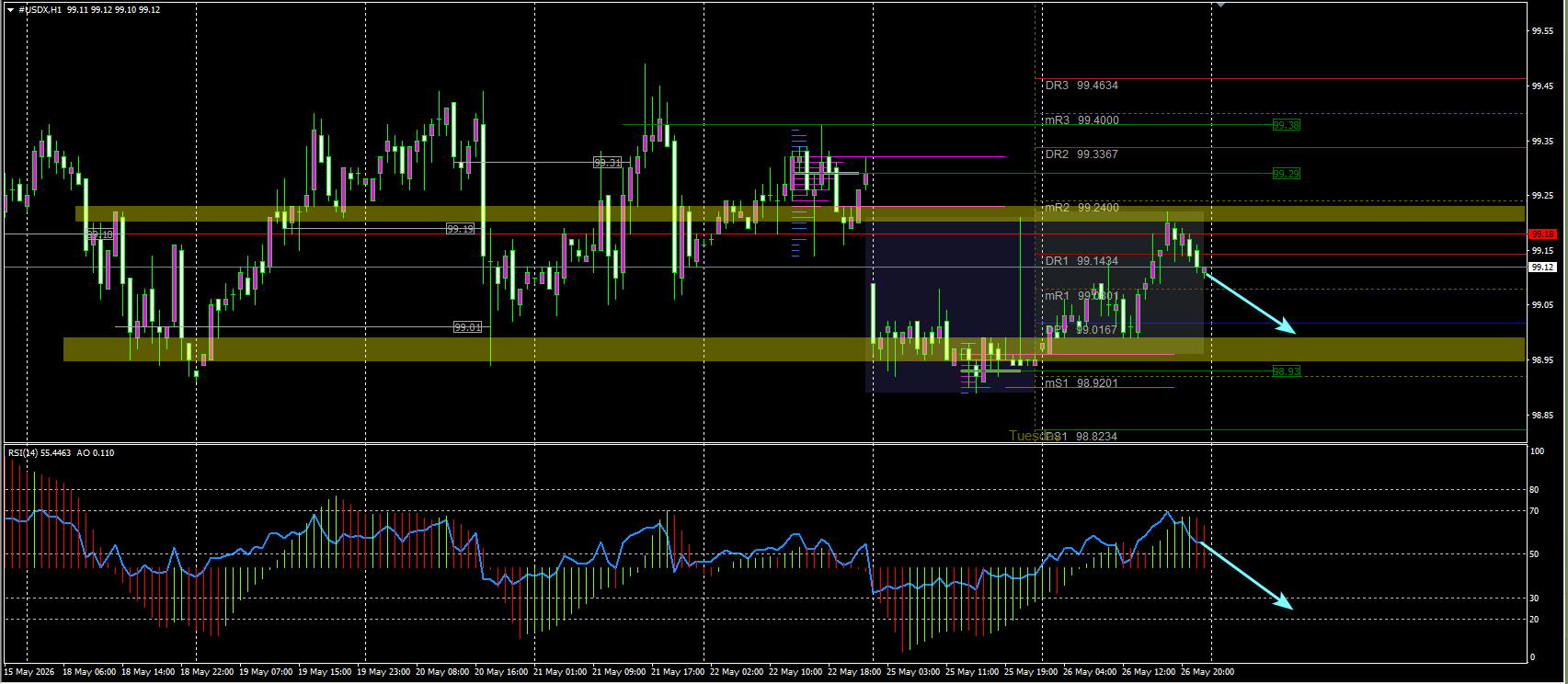The height and width of the screenshot is (684, 1568).
Task: Click the DR1 99.1434 pivot label
Action: [1082, 261]
